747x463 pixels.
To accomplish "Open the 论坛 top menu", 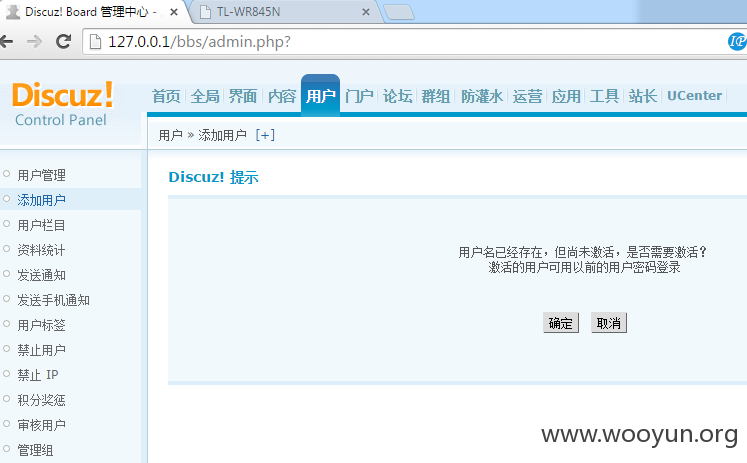I will [x=397, y=96].
